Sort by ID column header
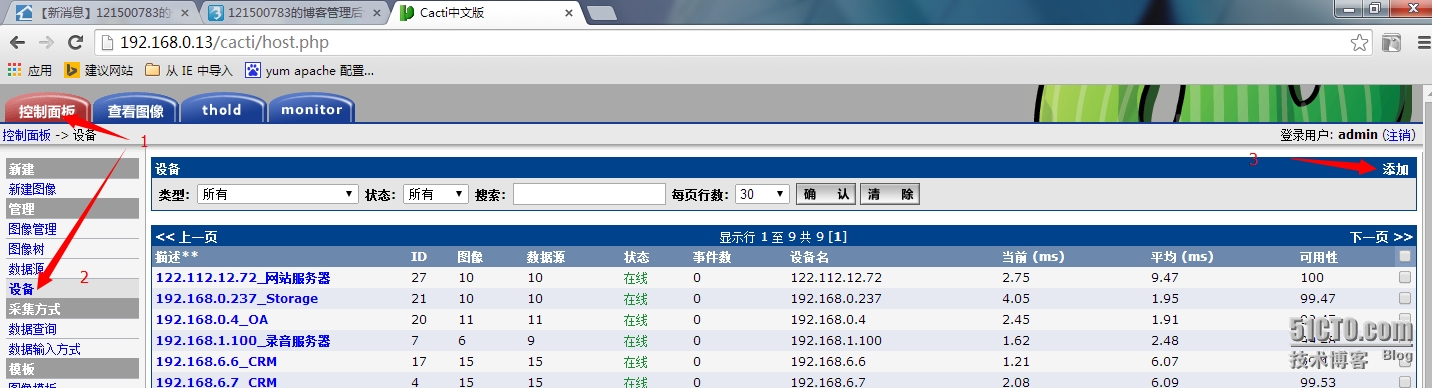 [419, 257]
